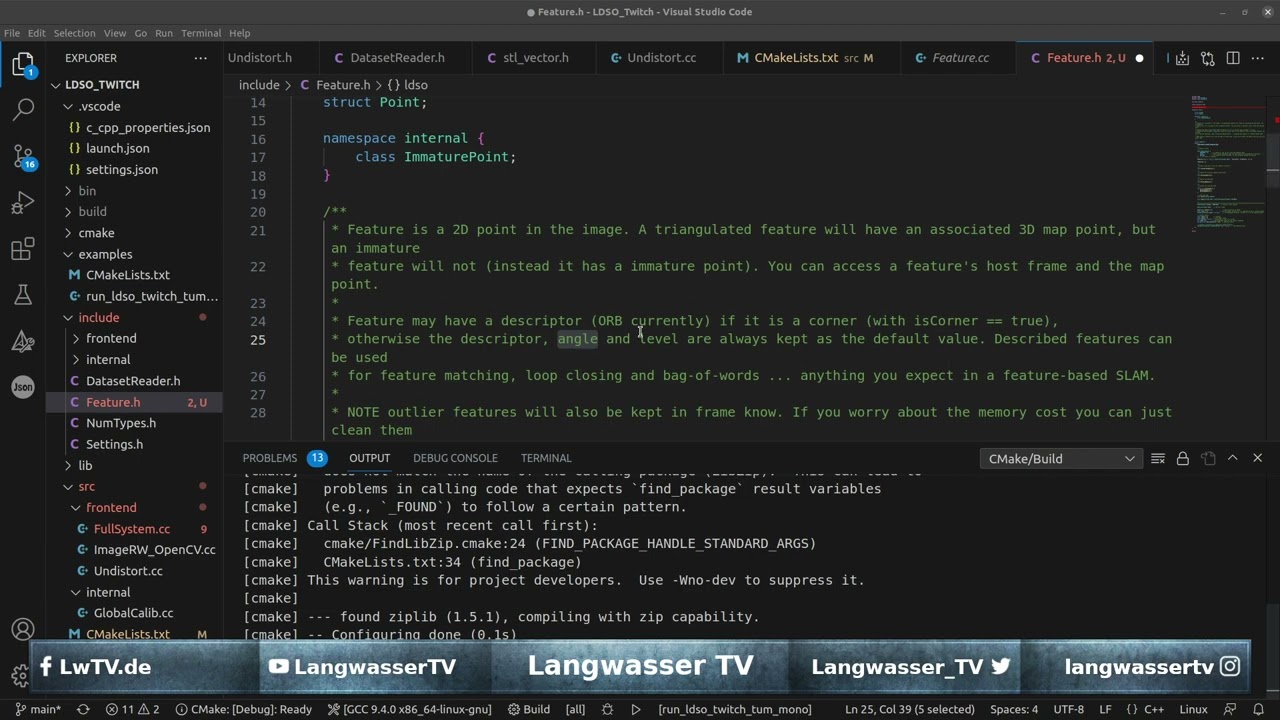This screenshot has height=720, width=1280.
Task: Select the CMake/Build output channel dropdown
Action: click(1060, 458)
